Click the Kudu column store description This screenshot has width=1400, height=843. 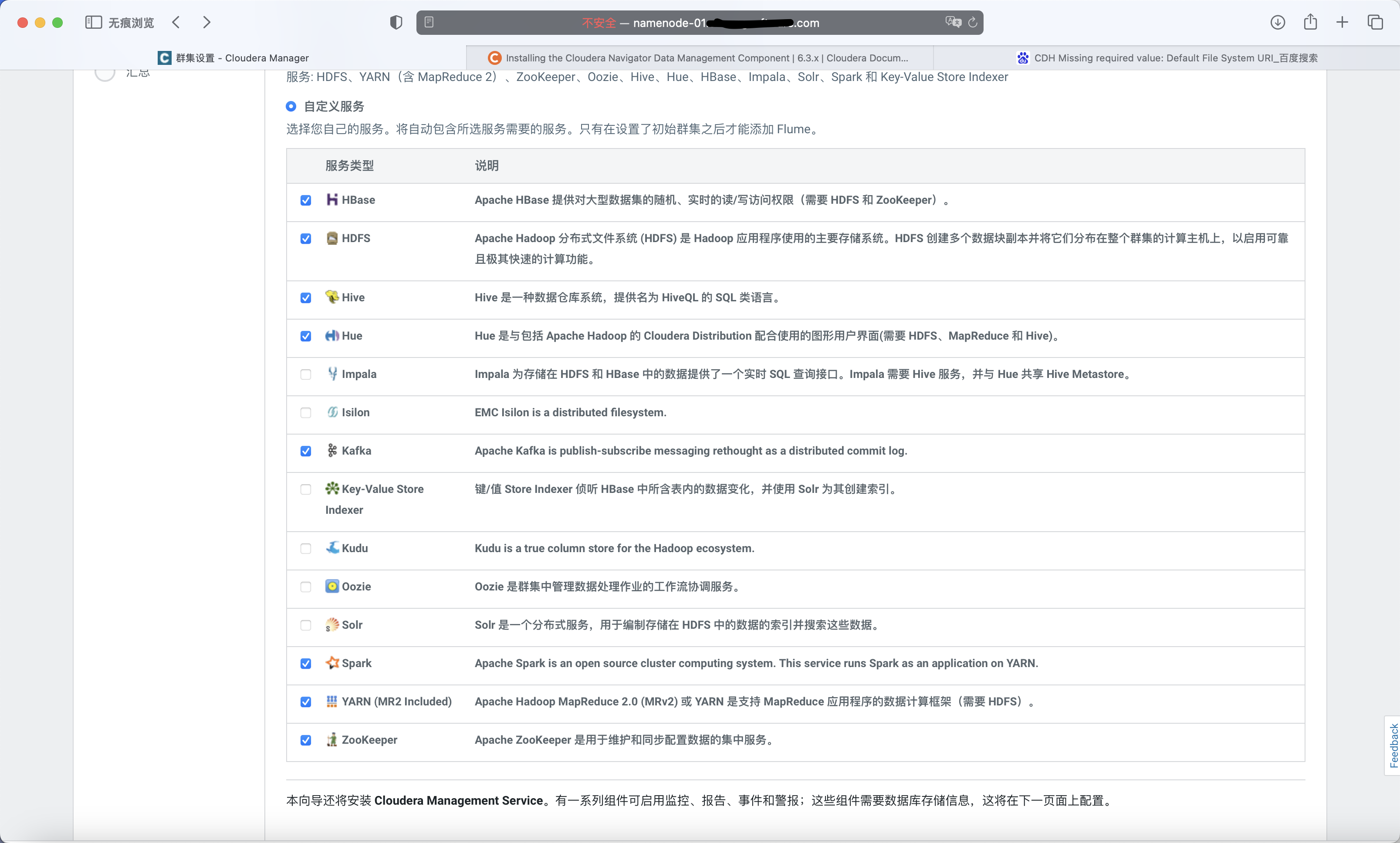(614, 548)
